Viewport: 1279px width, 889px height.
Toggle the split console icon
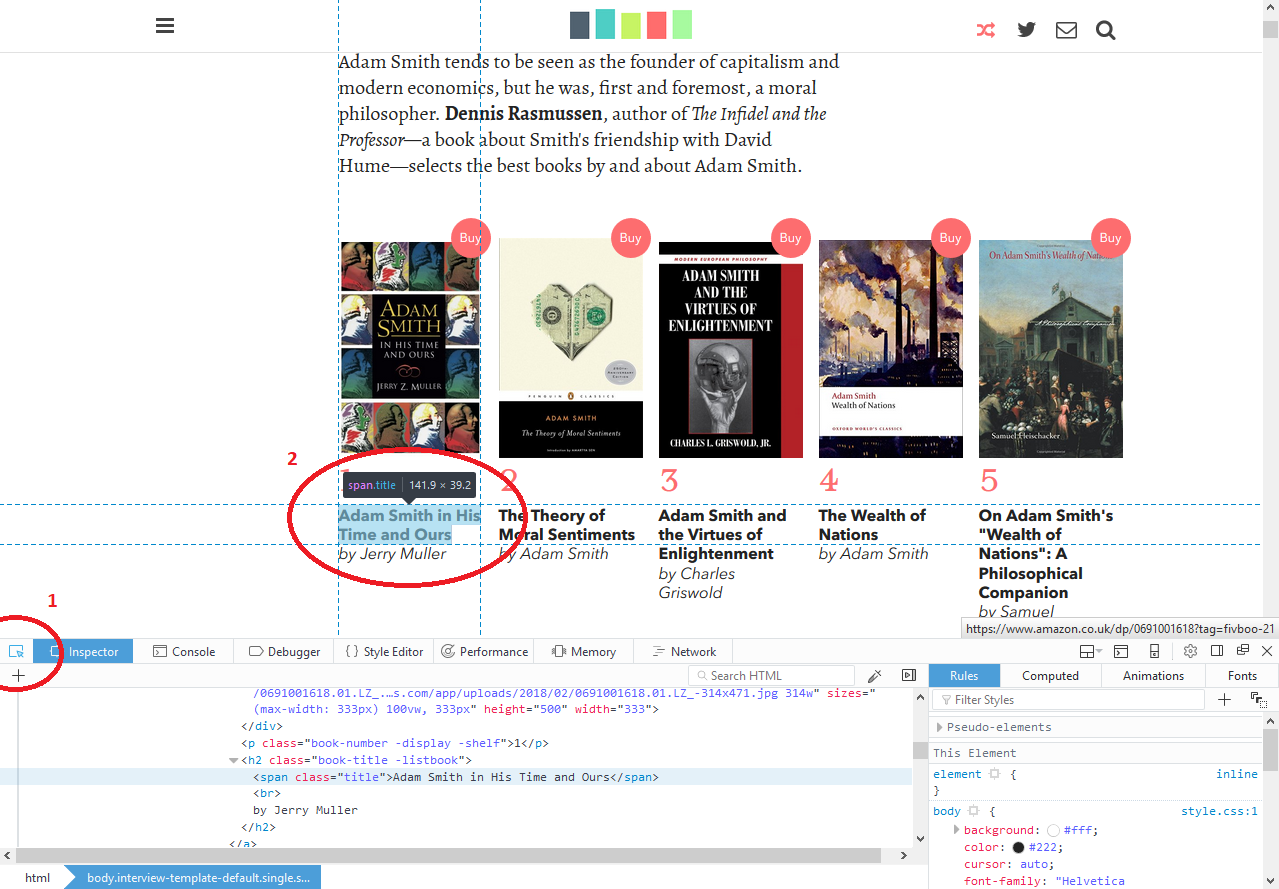[1121, 651]
